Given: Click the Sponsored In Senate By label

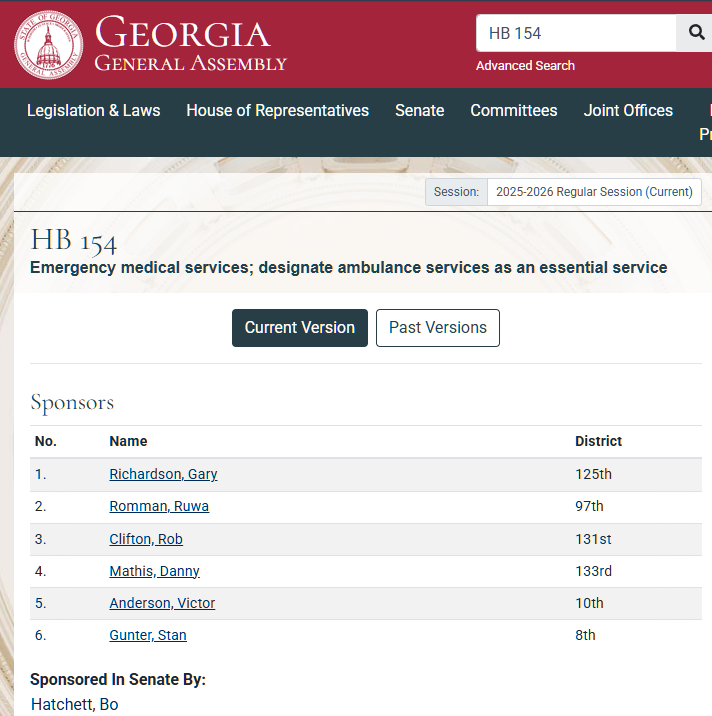Looking at the screenshot, I should coord(118,679).
